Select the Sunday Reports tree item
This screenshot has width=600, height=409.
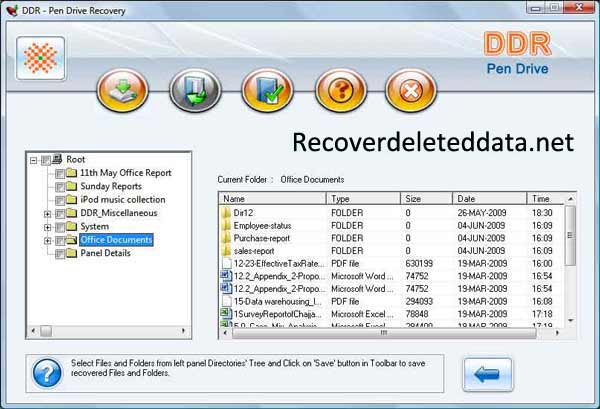click(111, 186)
